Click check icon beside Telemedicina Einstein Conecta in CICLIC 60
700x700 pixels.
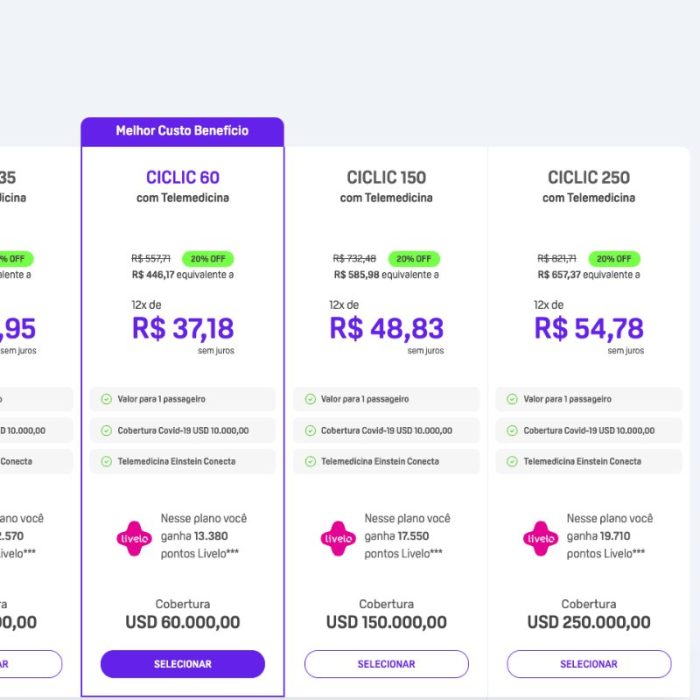click(x=106, y=461)
